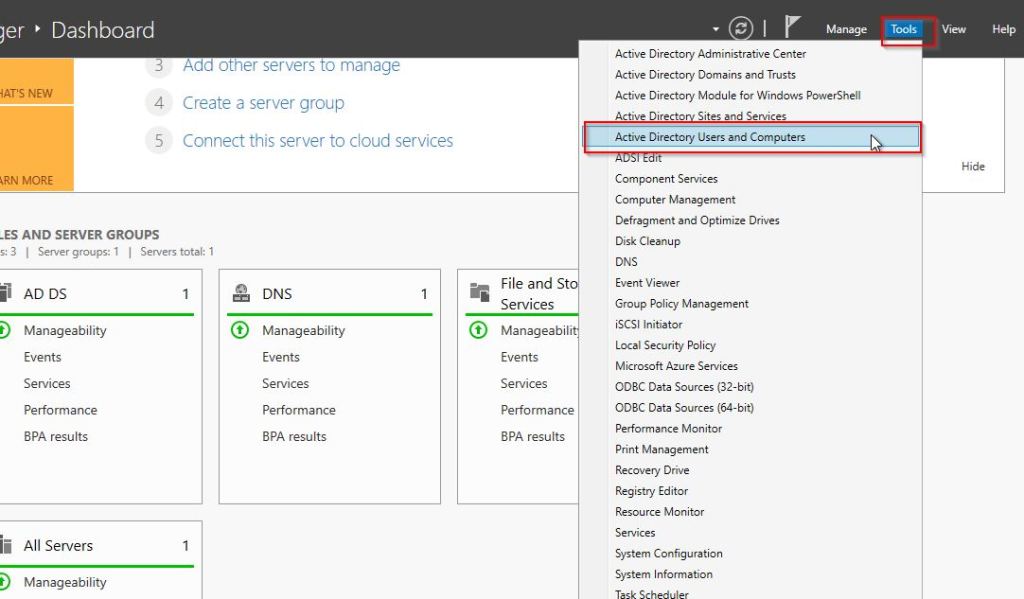Viewport: 1024px width, 599px height.
Task: Open Group Policy Management
Action: tap(681, 304)
